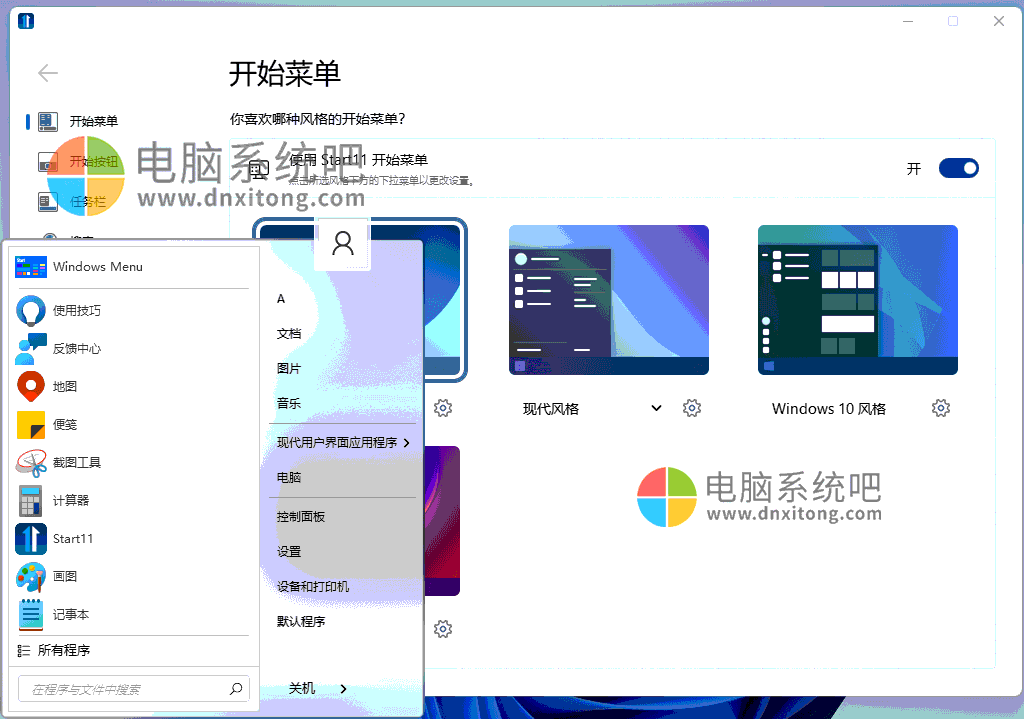Screen dimensions: 1024x719
Task: Go back using the left arrow
Action: [x=48, y=72]
